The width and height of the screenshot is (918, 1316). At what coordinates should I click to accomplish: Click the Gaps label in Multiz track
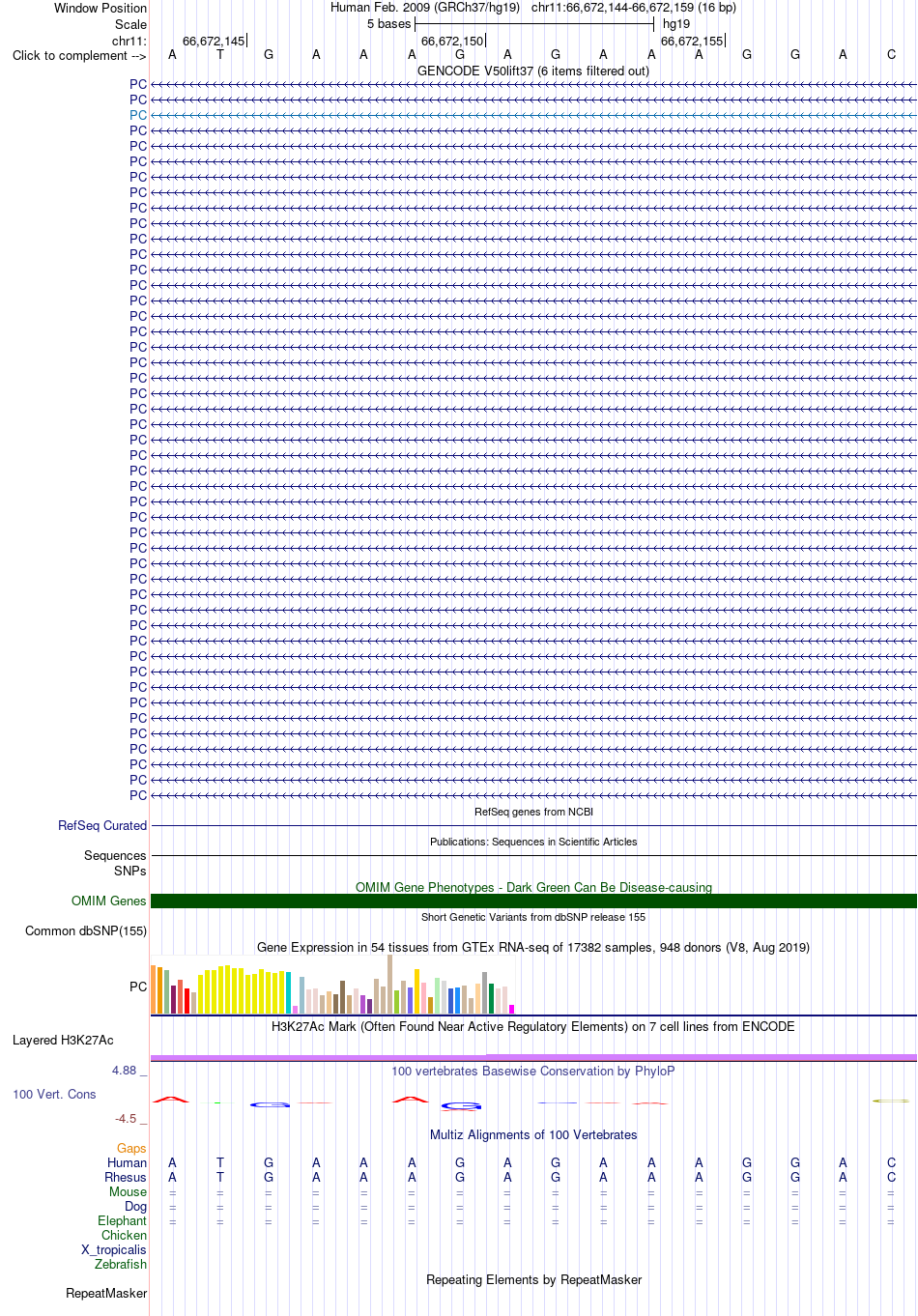131,1148
